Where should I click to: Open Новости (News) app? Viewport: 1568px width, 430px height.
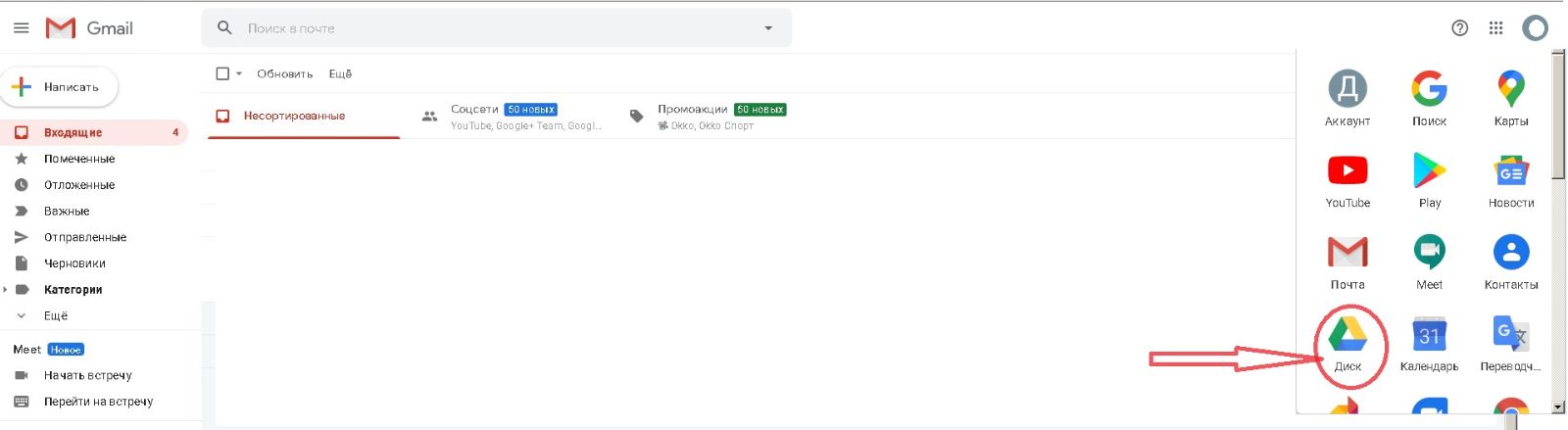(1510, 180)
